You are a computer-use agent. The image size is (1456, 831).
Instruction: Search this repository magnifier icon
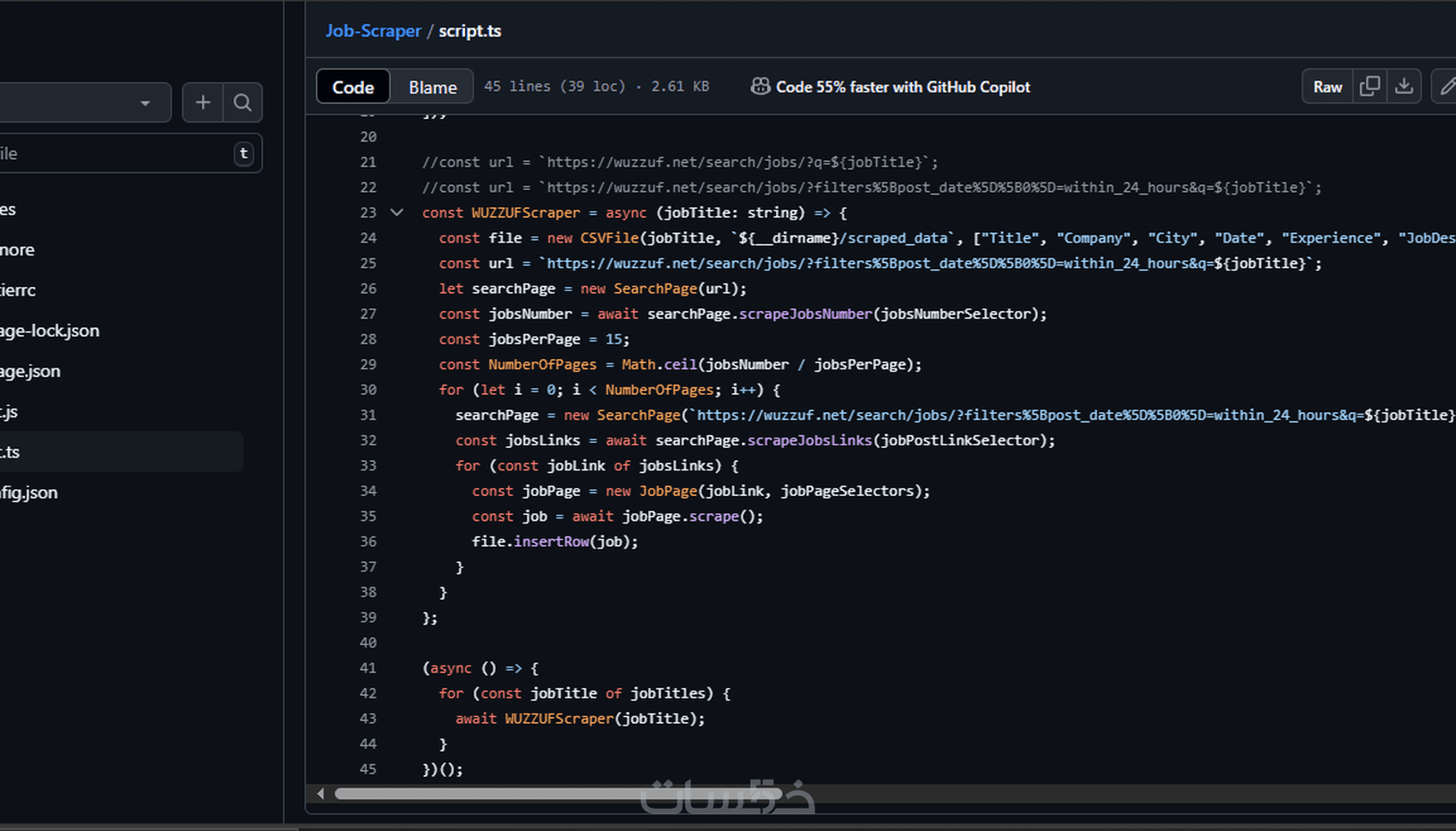242,103
